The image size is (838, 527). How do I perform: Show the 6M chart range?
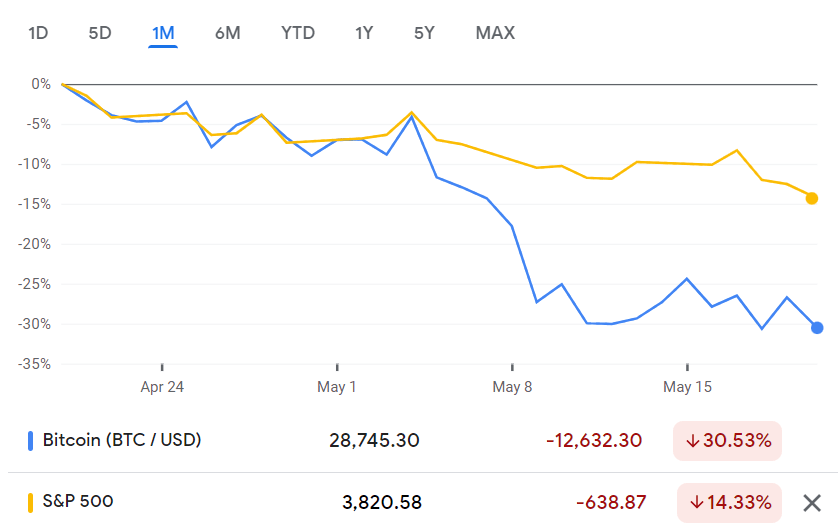227,33
